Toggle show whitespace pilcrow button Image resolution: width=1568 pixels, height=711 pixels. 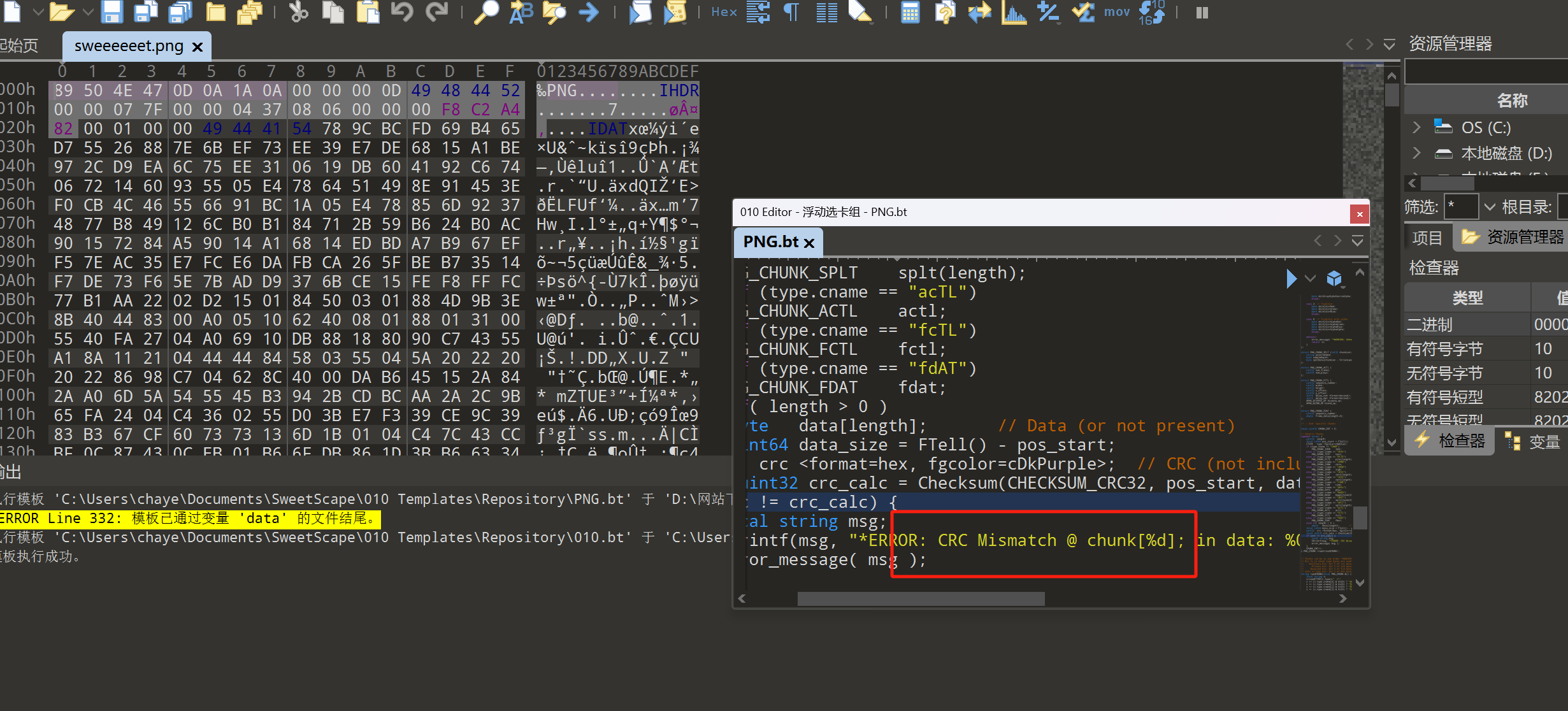coord(791,11)
